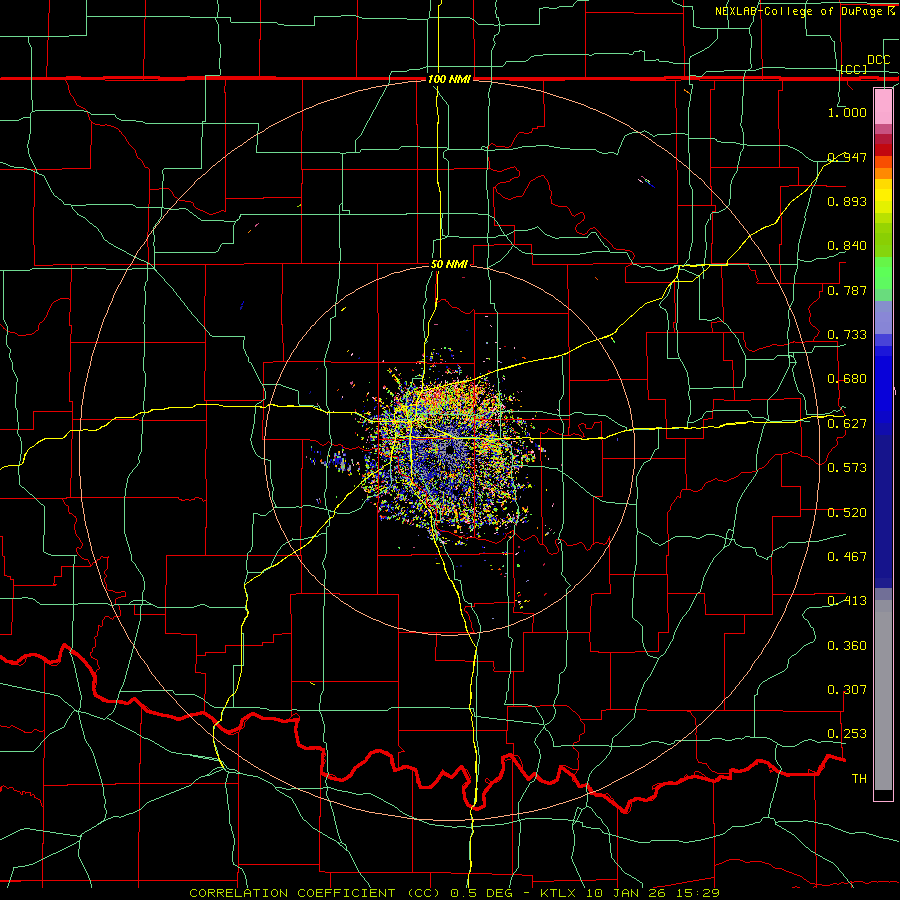Viewport: 900px width, 900px height.
Task: Select the 0.893 scale value
Action: 847,201
